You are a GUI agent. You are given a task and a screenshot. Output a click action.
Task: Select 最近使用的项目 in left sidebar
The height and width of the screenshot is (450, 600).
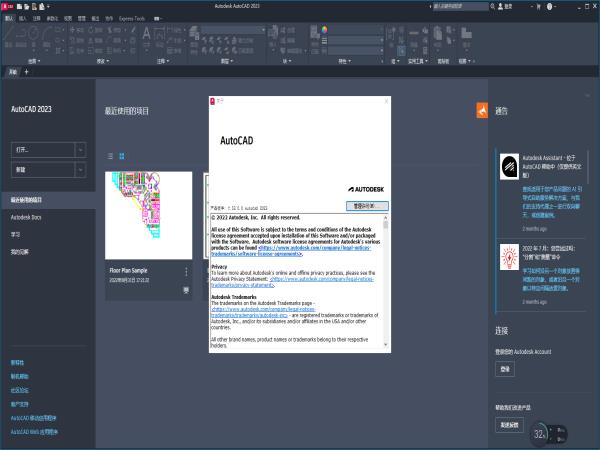tap(48, 200)
